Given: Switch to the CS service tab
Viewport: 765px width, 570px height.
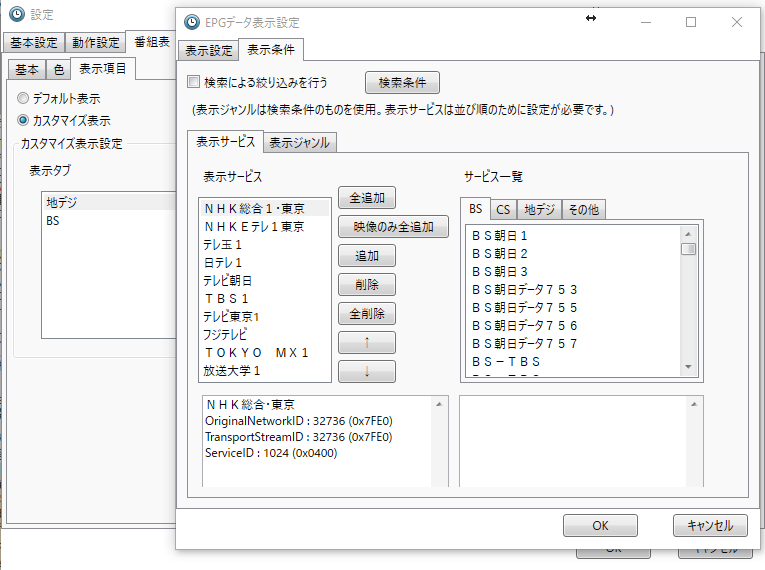Looking at the screenshot, I should [503, 209].
